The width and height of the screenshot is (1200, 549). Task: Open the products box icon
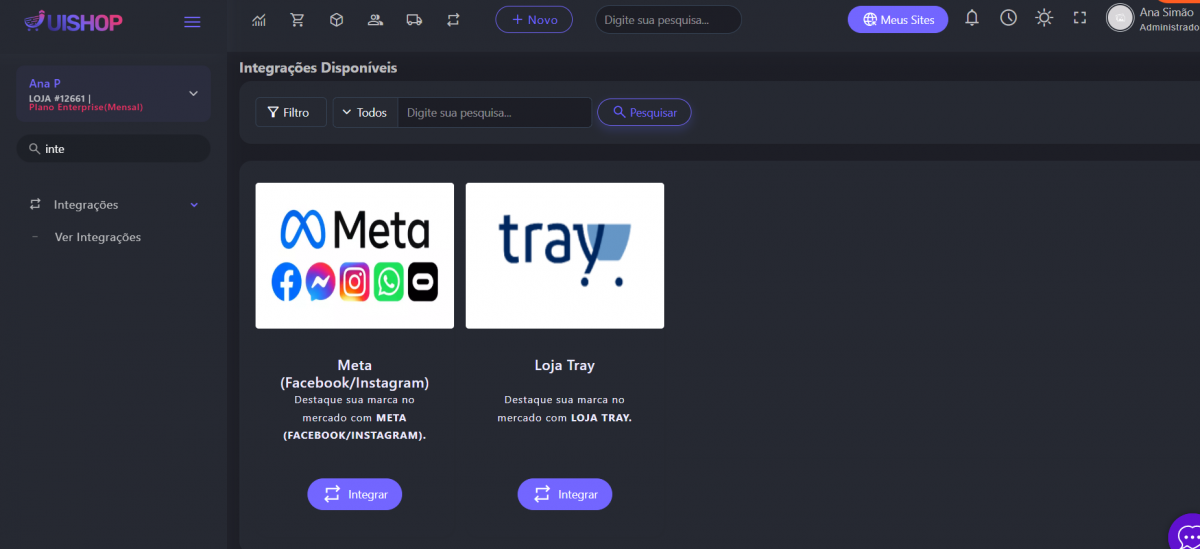point(336,20)
